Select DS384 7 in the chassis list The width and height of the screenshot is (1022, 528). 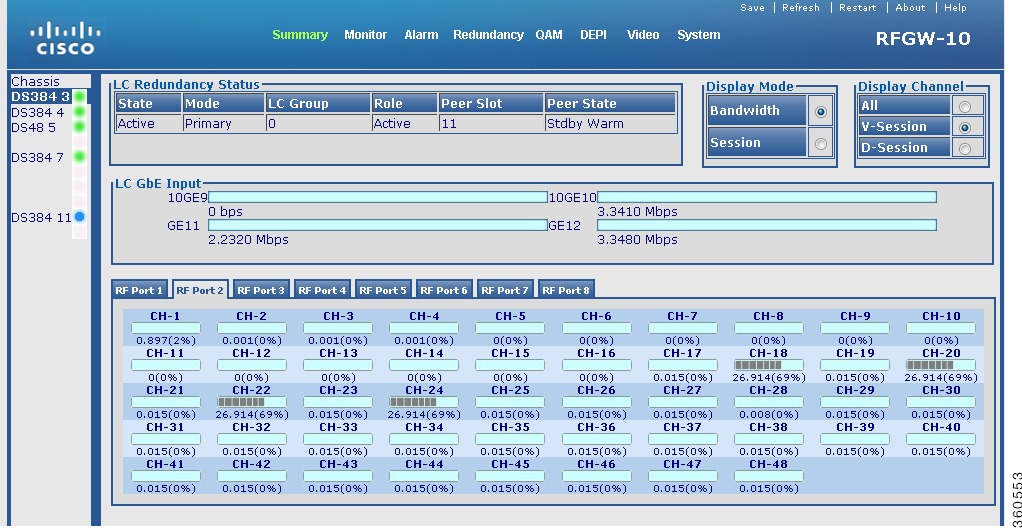coord(38,158)
